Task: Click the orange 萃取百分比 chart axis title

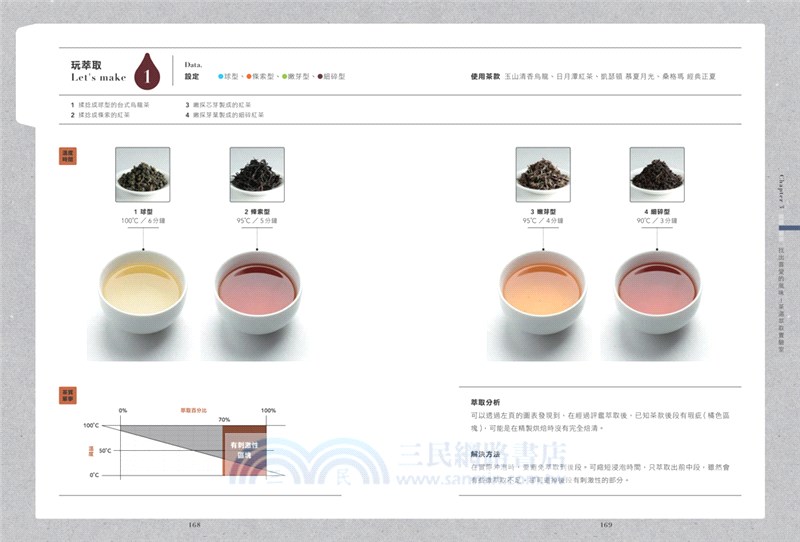Action: click(x=193, y=410)
